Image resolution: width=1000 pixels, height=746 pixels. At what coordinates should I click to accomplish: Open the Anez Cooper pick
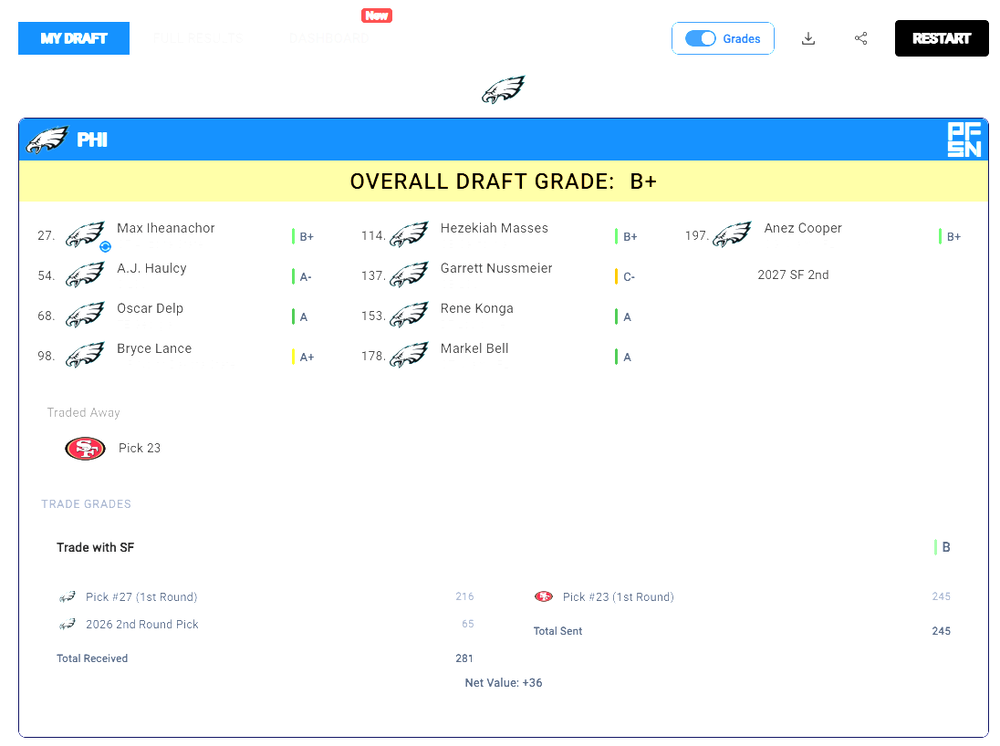coord(803,228)
